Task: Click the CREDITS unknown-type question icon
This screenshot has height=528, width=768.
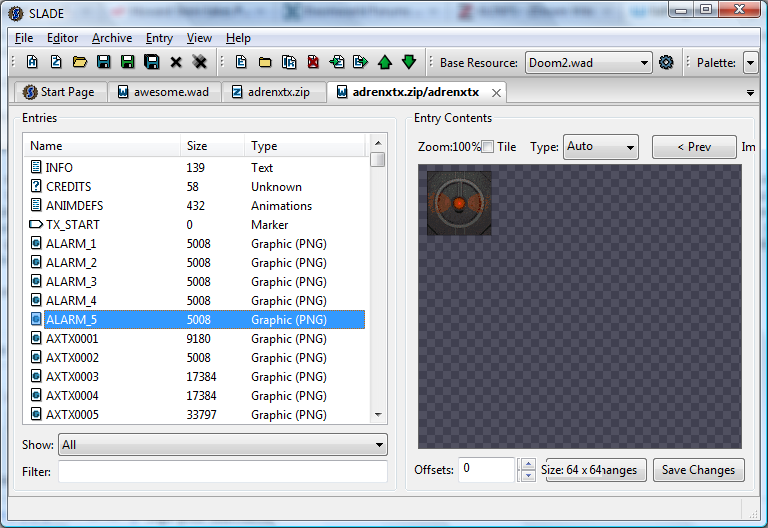Action: tap(36, 186)
